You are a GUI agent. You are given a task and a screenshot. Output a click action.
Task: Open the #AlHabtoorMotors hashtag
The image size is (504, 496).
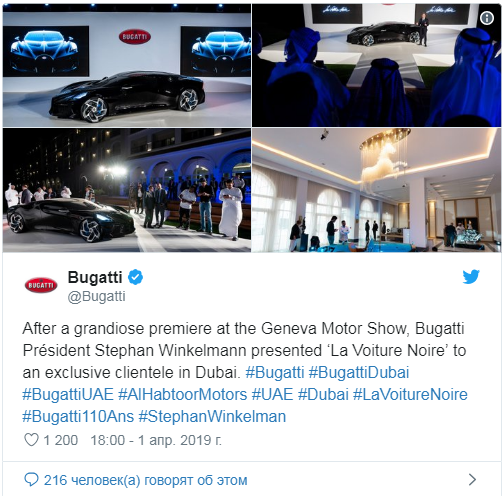(183, 395)
